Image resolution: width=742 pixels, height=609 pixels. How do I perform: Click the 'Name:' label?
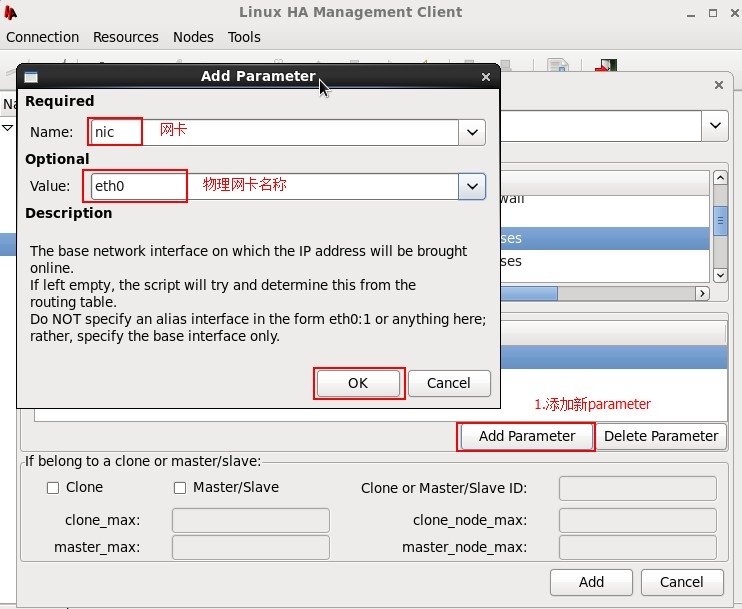(52, 132)
